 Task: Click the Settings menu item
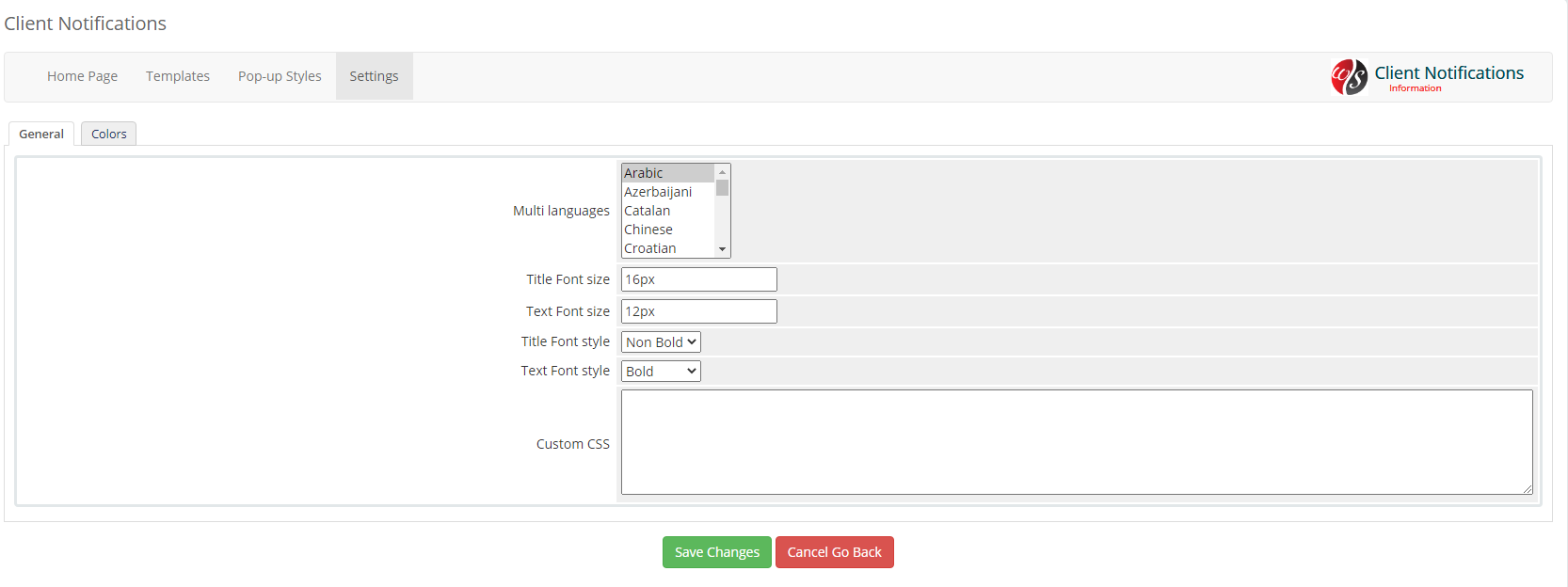point(374,76)
